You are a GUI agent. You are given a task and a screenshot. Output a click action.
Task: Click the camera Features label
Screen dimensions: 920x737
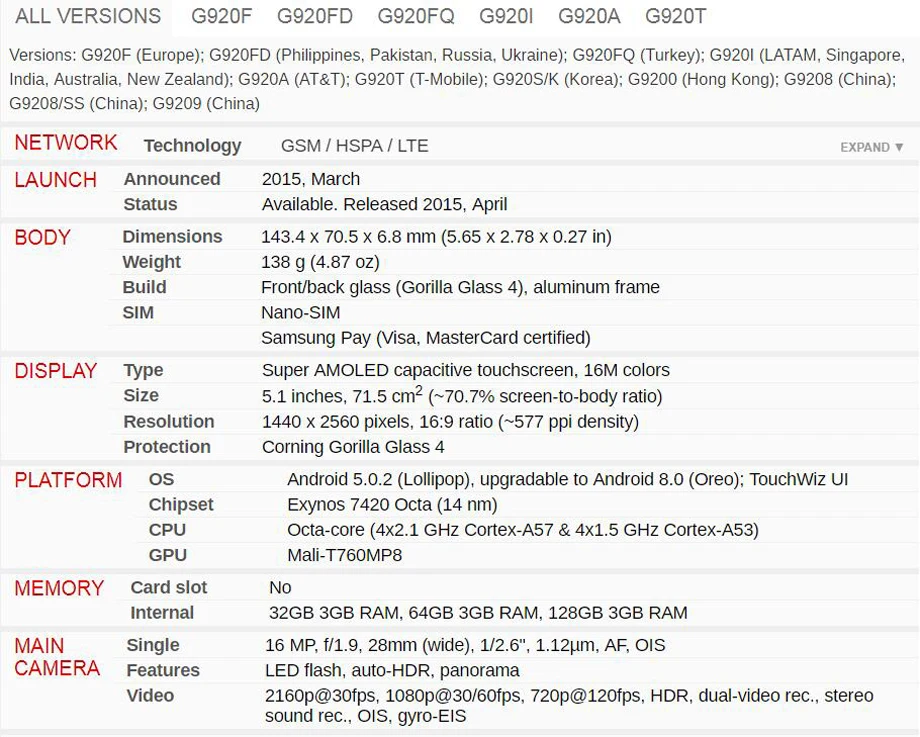point(163,670)
